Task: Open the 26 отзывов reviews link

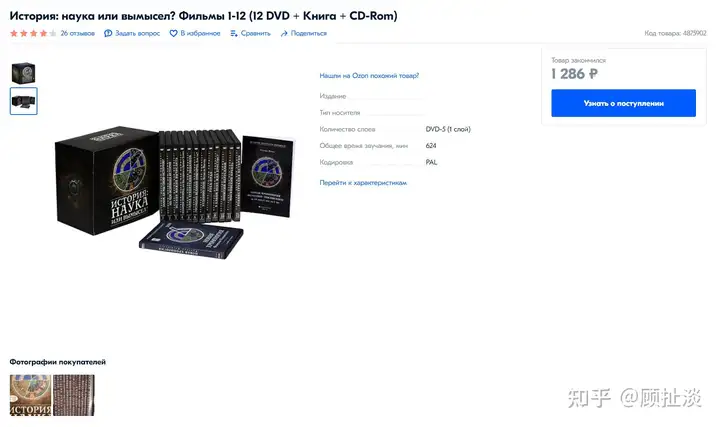Action: pyautogui.click(x=78, y=33)
